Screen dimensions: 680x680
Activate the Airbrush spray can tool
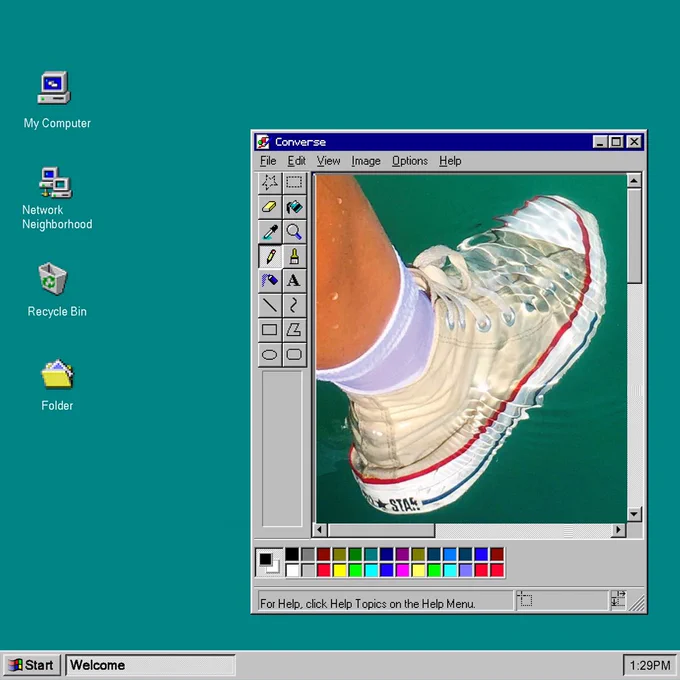click(270, 280)
